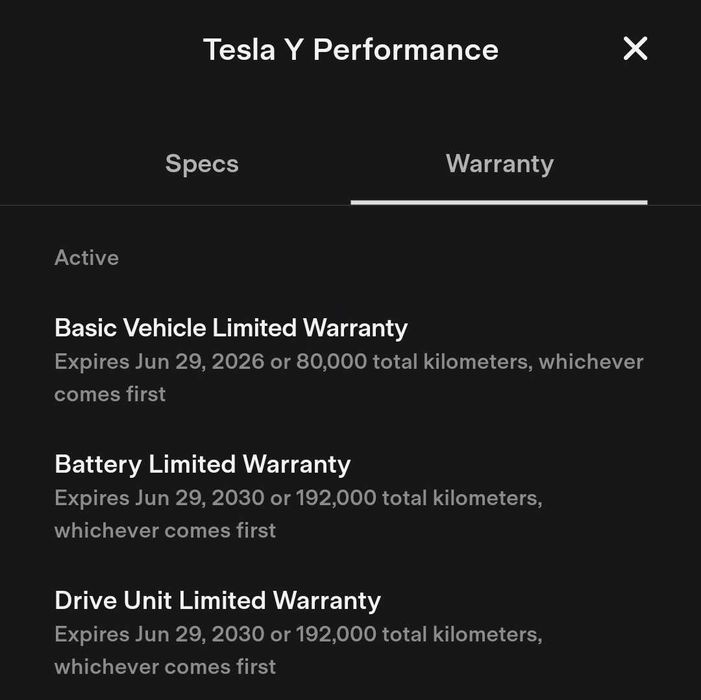This screenshot has width=701, height=700.
Task: Click the Active section label
Action: (x=86, y=258)
